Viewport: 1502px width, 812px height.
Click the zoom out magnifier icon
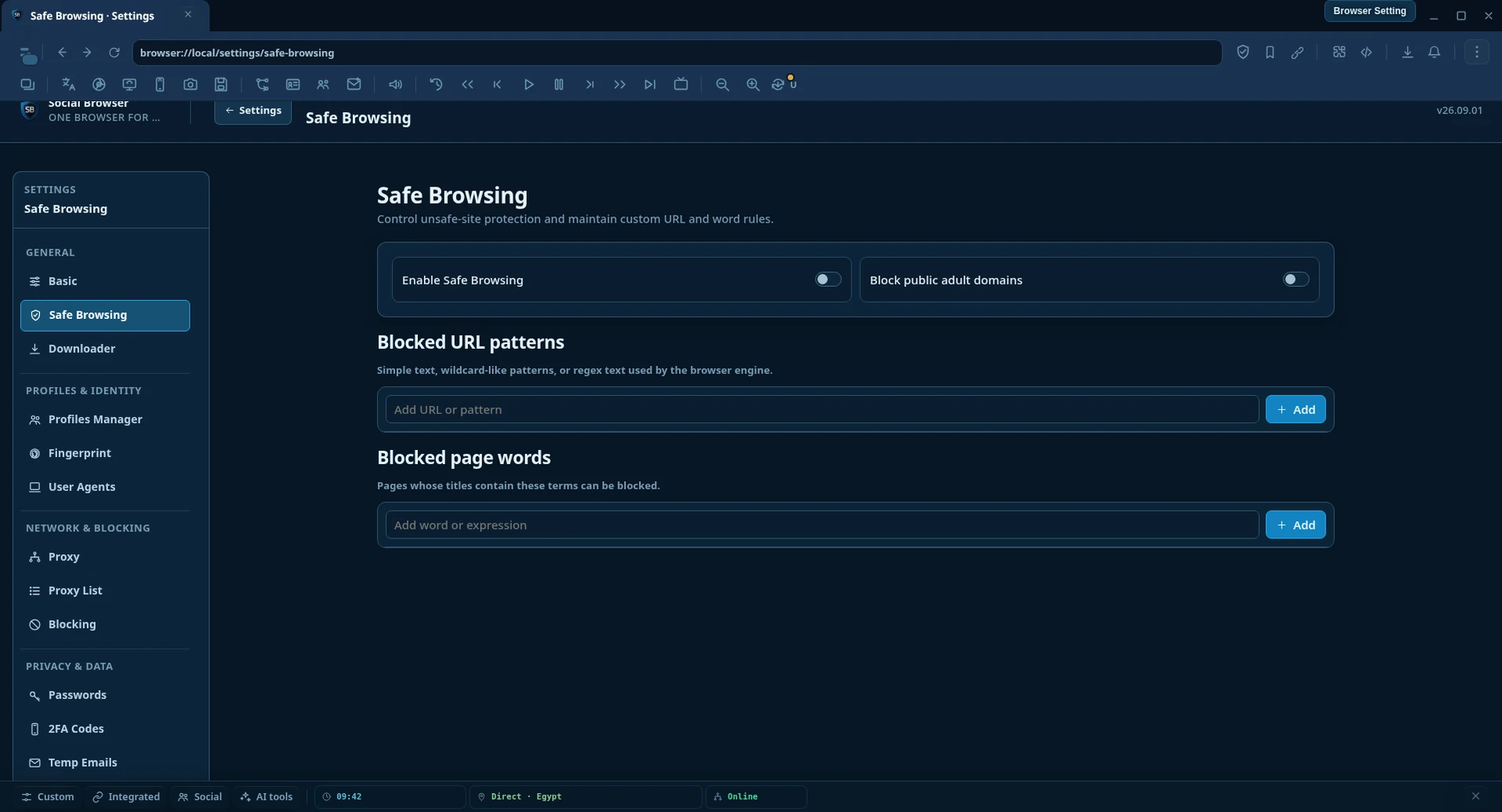pos(723,85)
